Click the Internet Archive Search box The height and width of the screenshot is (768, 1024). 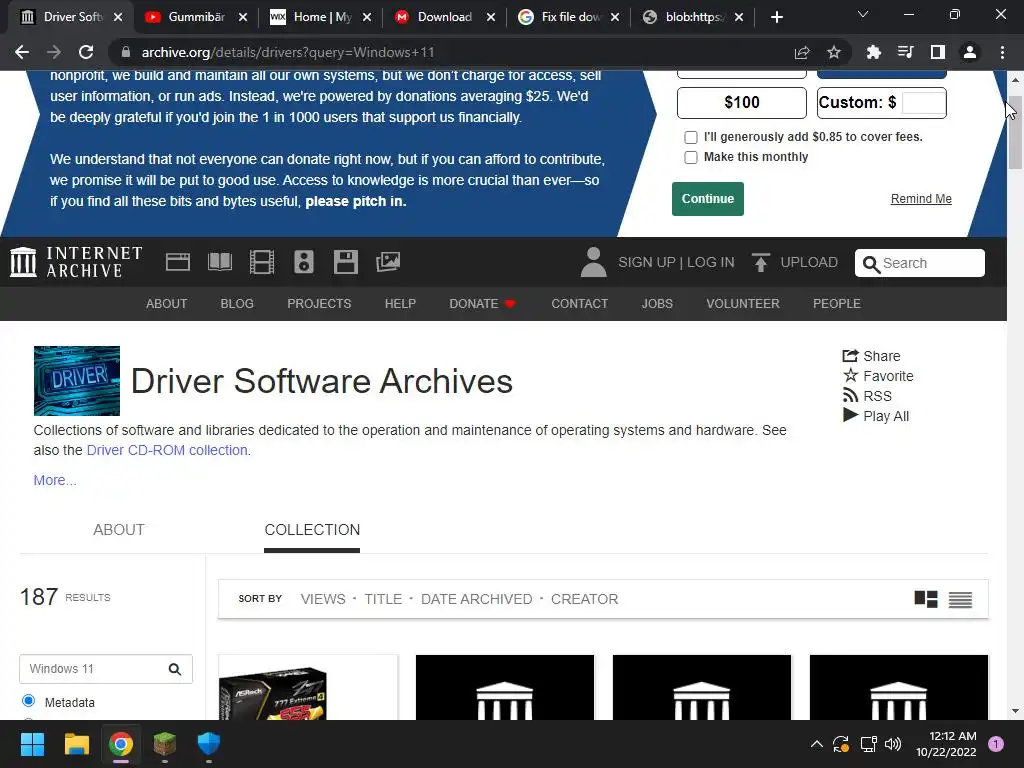tap(920, 263)
